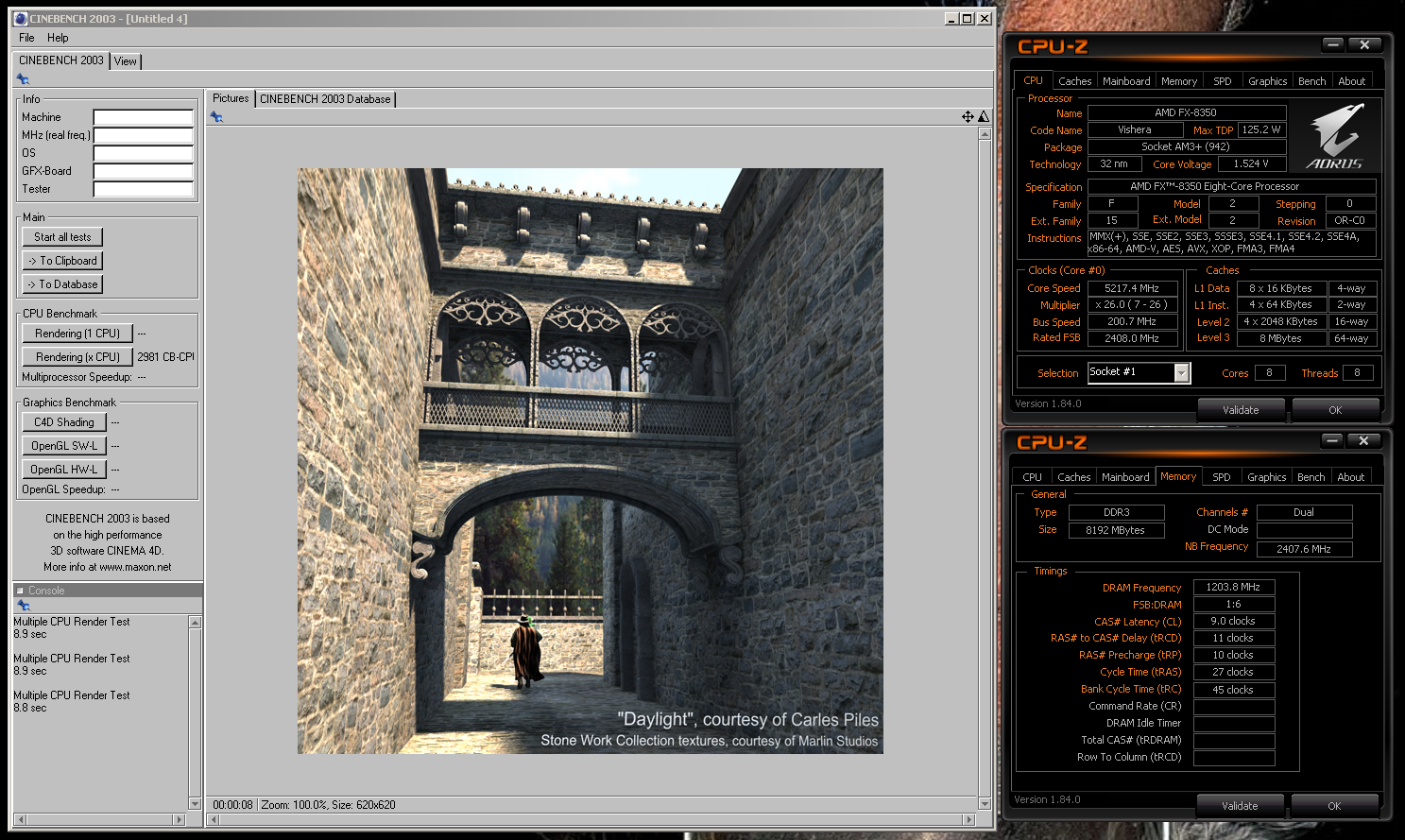Click the CINEBENCH application icon in the title bar

tap(21, 18)
